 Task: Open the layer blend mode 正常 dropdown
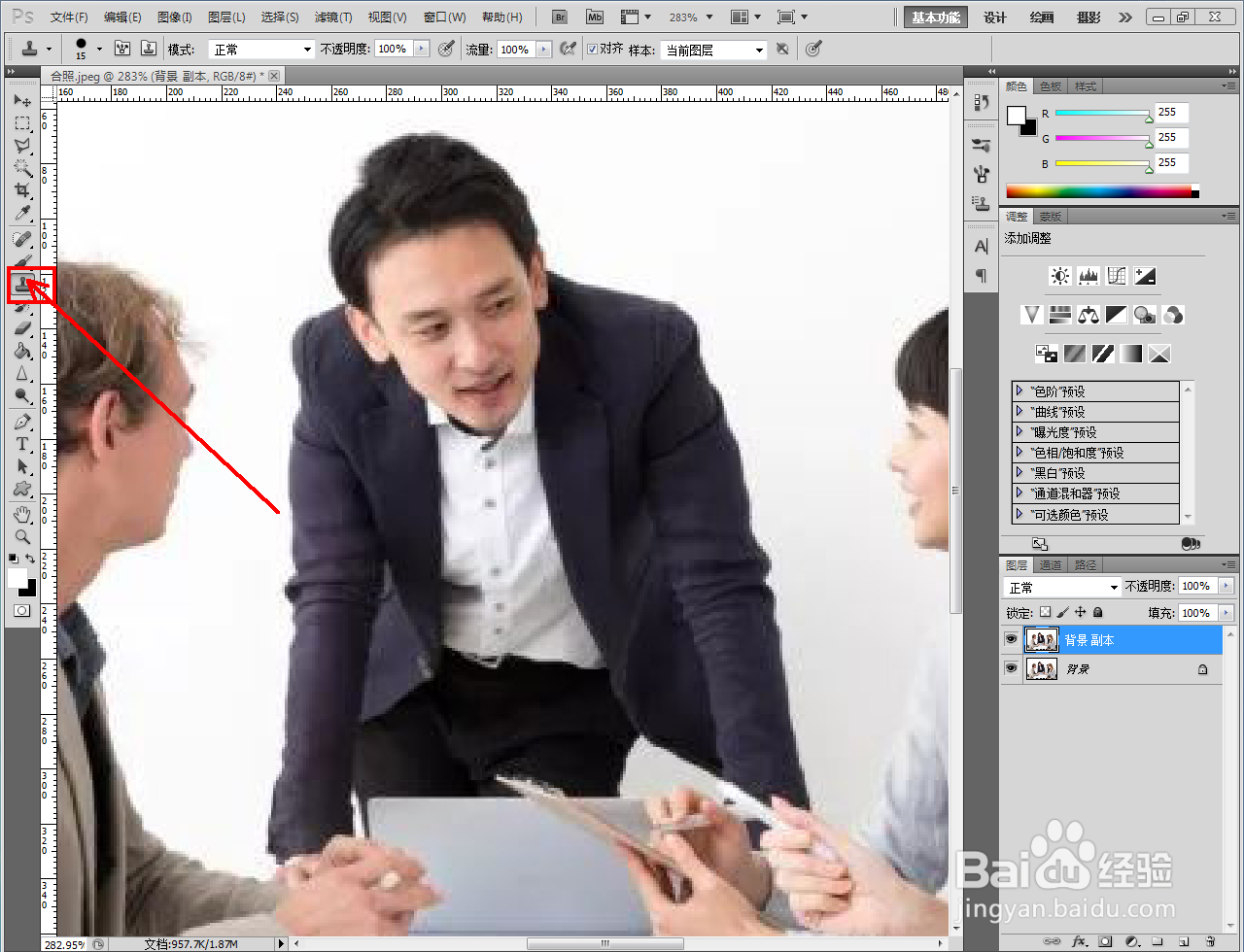(x=1062, y=587)
